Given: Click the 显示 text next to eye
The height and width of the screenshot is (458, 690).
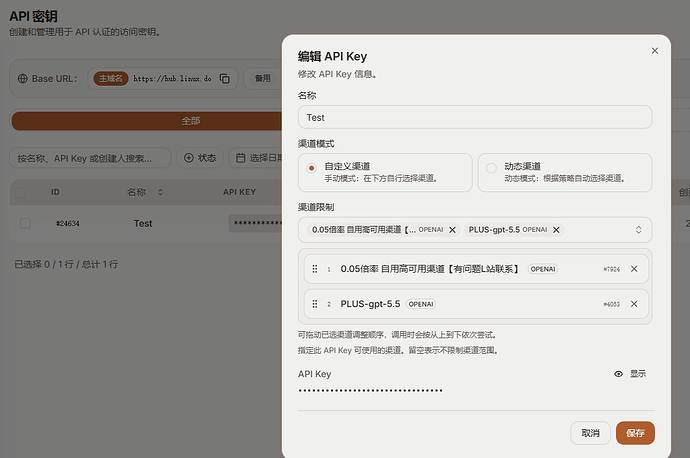Looking at the screenshot, I should coord(638,374).
